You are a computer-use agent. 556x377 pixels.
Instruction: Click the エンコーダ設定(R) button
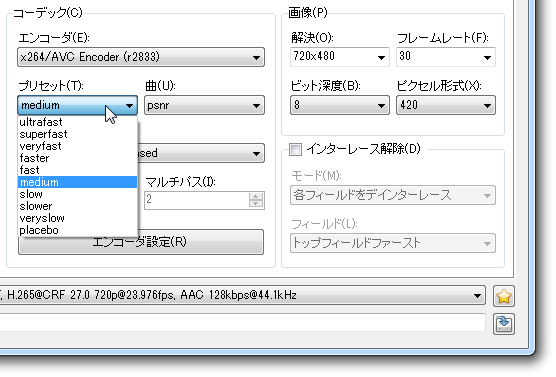(x=141, y=242)
